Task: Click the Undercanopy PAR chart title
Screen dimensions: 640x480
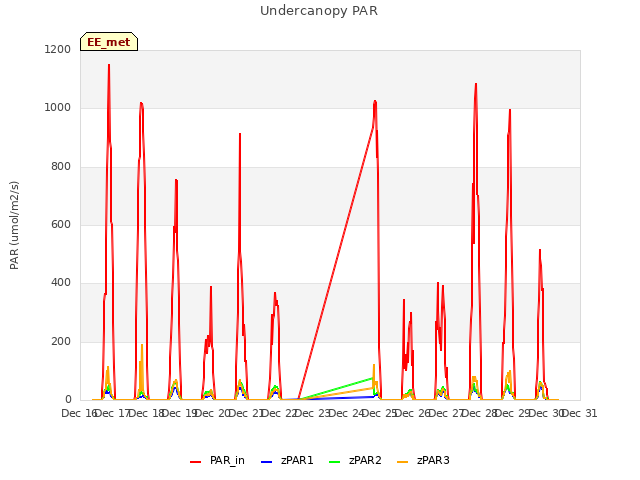Action: pyautogui.click(x=319, y=11)
